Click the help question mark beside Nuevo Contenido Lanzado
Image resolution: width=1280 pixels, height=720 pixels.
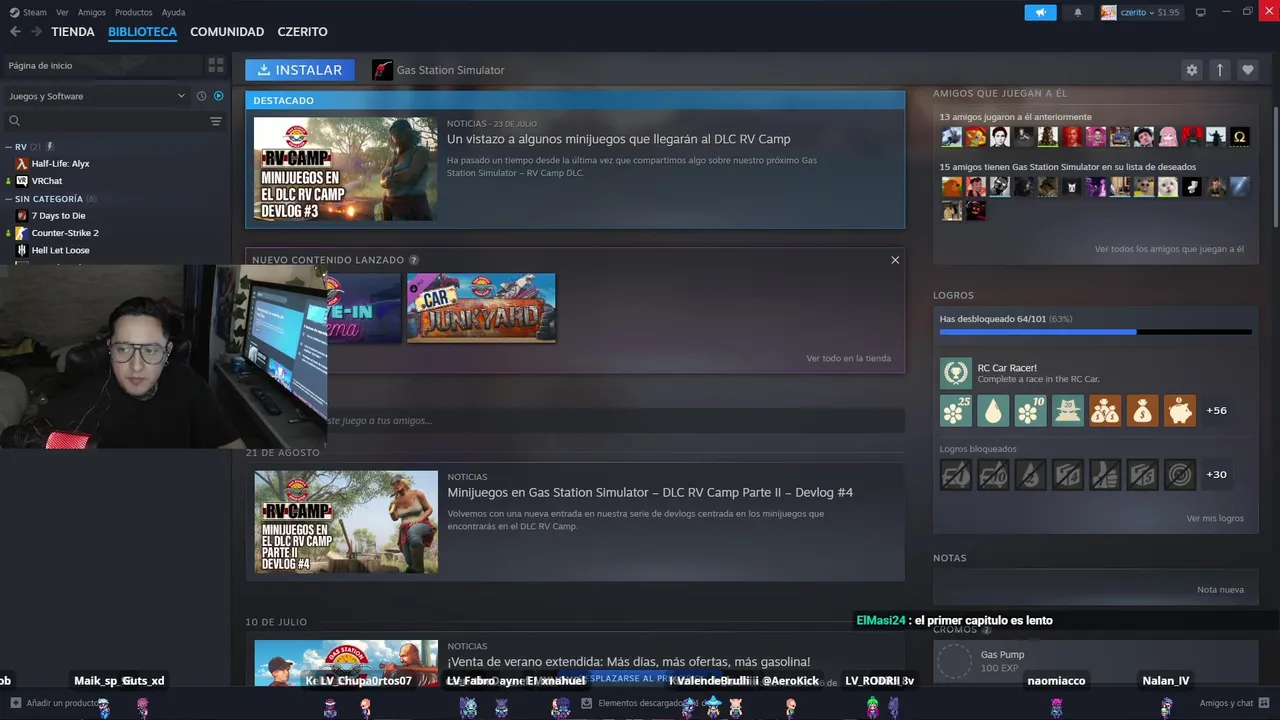click(x=414, y=260)
